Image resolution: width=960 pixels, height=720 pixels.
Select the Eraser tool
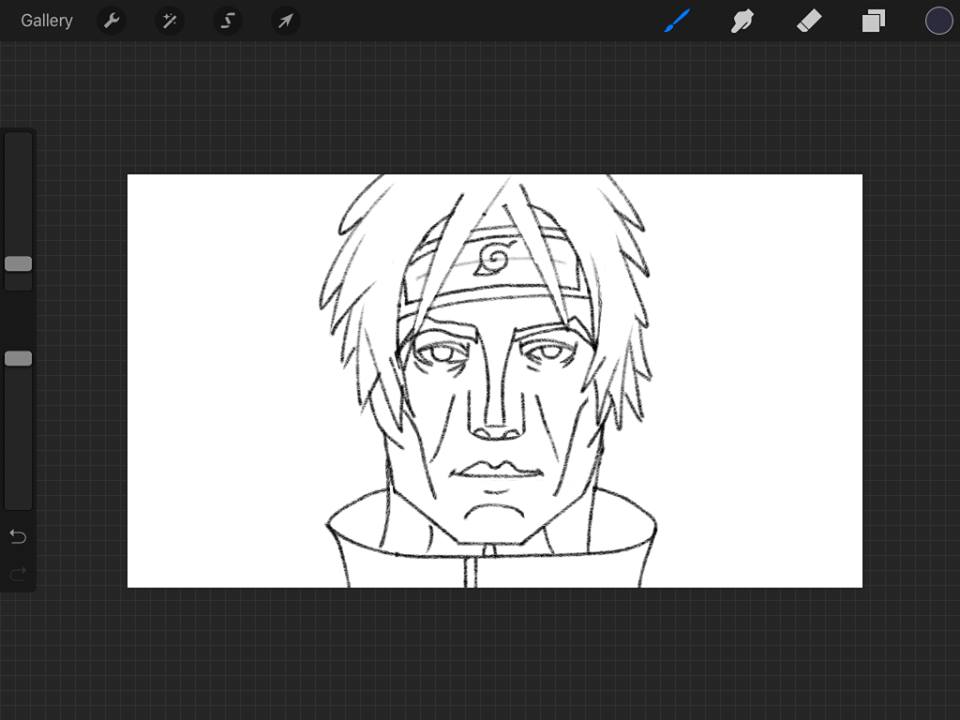point(808,21)
